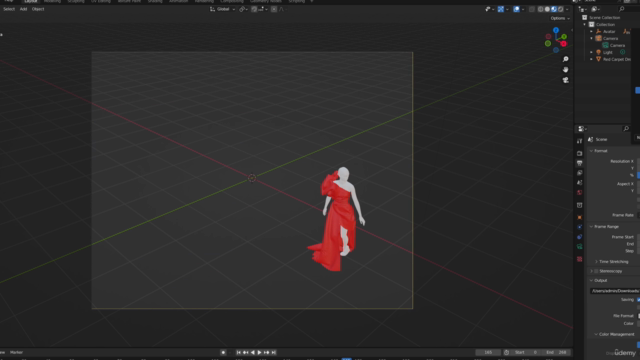
Task: Click the green Y axis on navigation gizmo
Action: (x=564, y=37)
